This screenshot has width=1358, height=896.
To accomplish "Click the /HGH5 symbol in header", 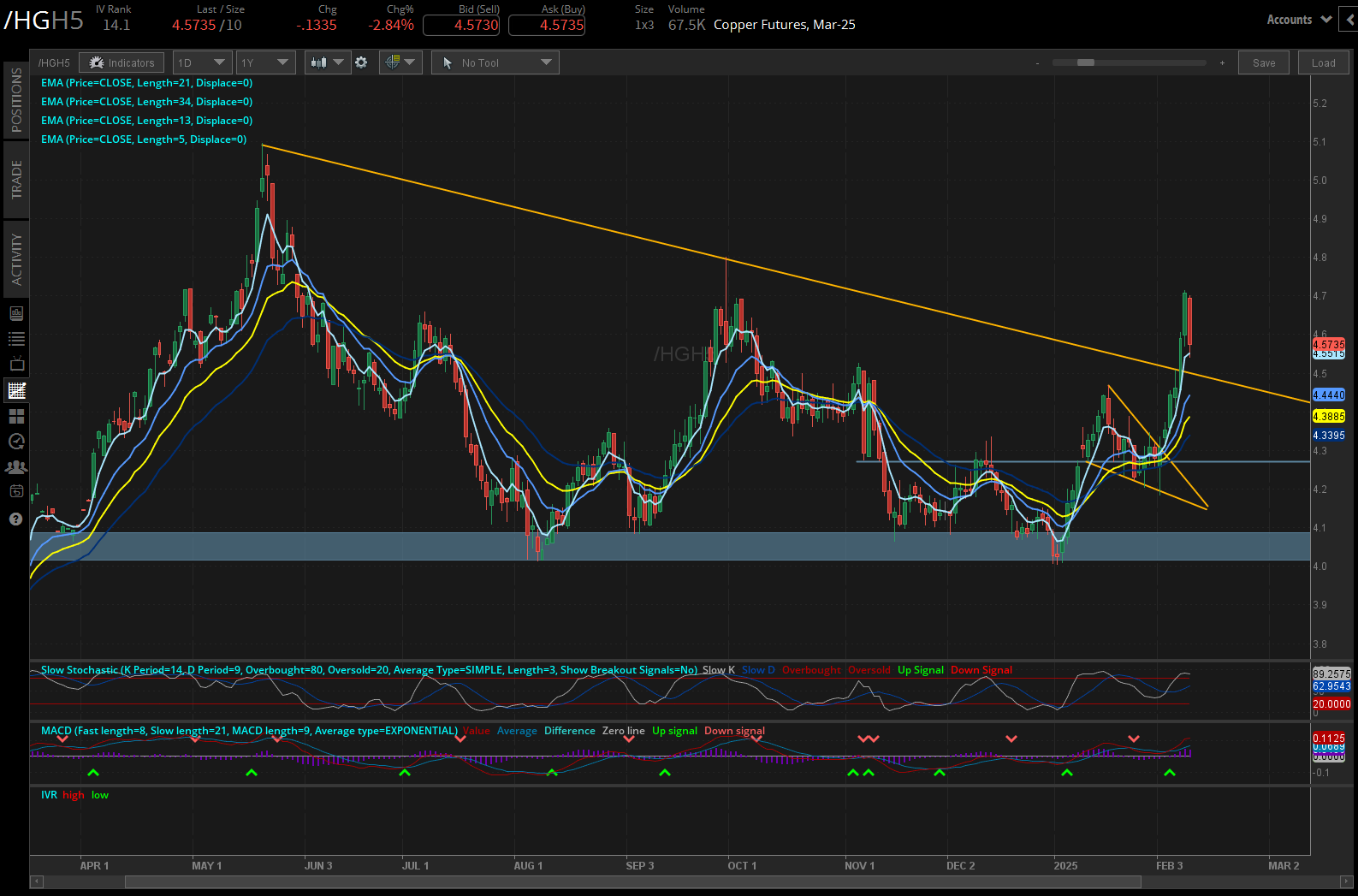I will 44,21.
